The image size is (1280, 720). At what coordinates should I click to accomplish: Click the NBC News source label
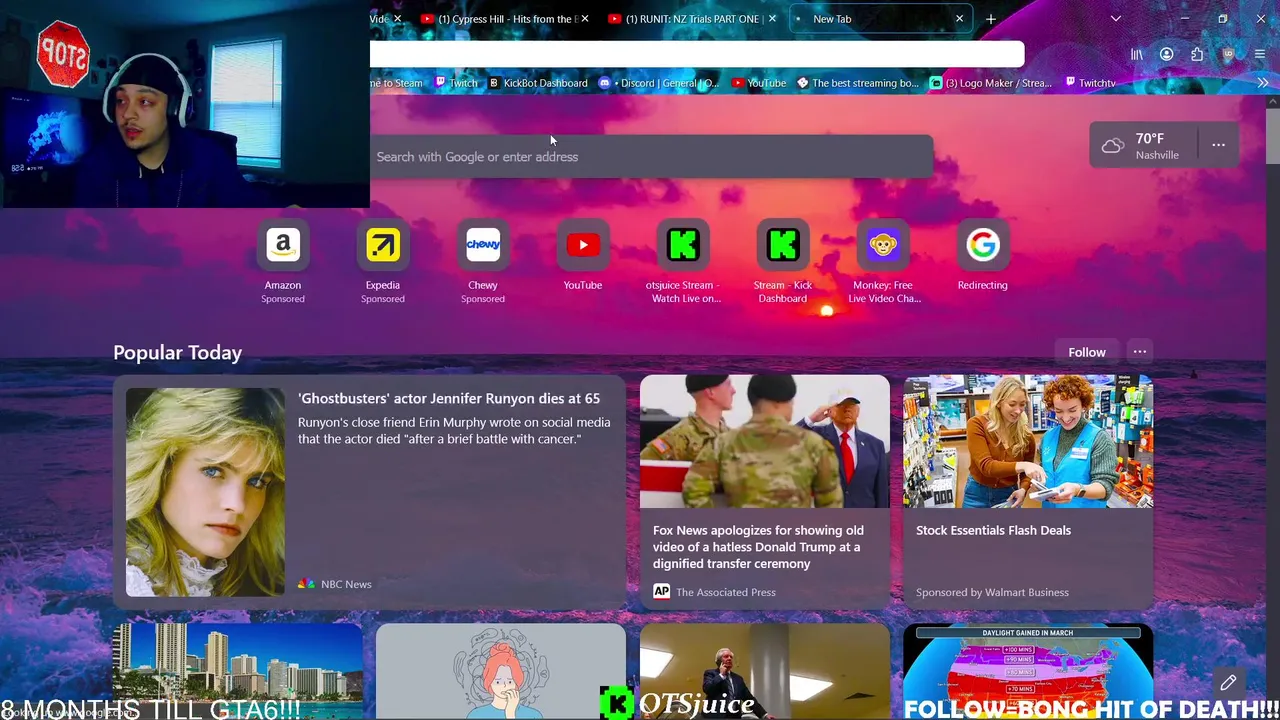(x=346, y=584)
